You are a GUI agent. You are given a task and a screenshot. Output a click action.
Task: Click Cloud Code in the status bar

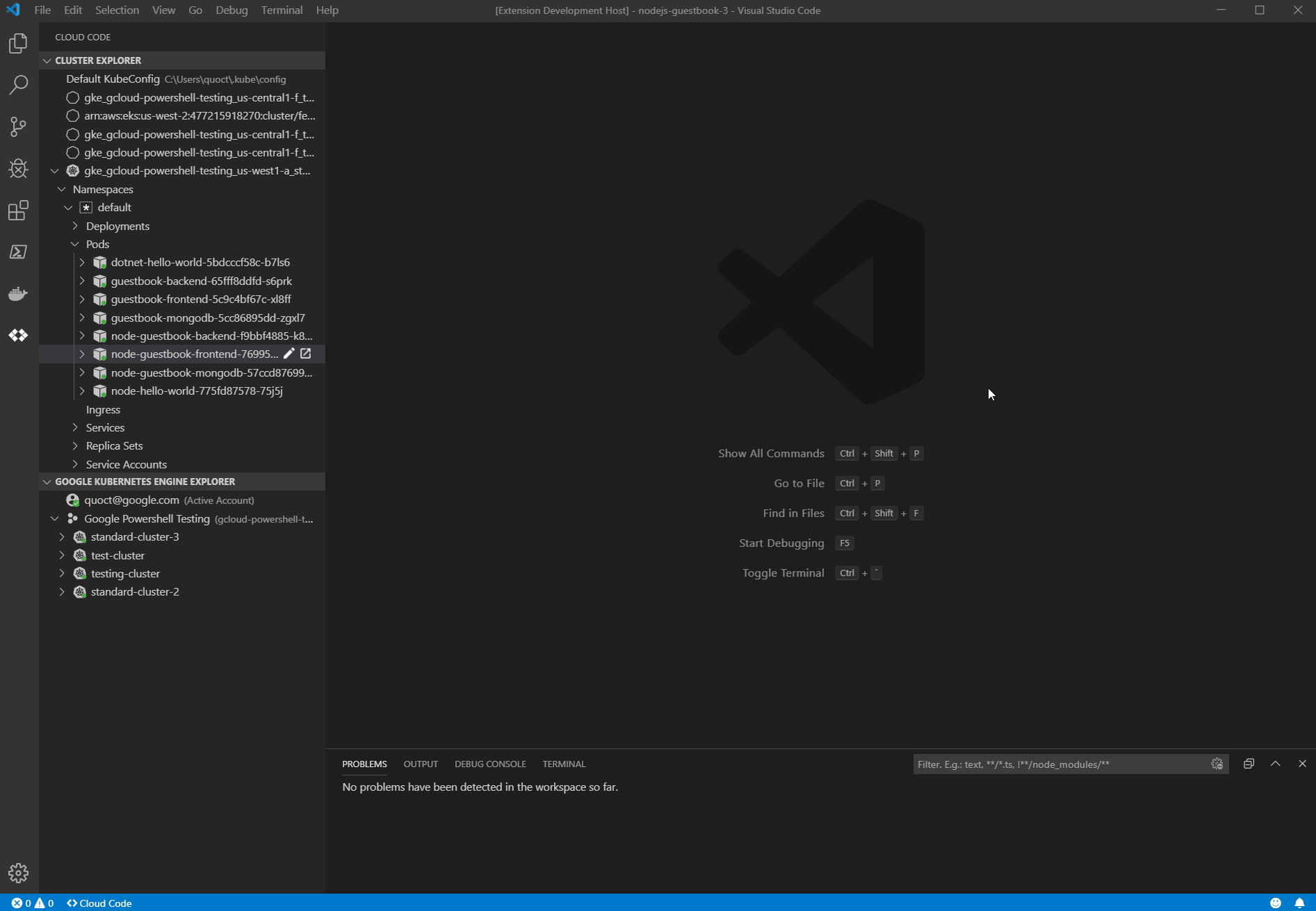[x=99, y=903]
